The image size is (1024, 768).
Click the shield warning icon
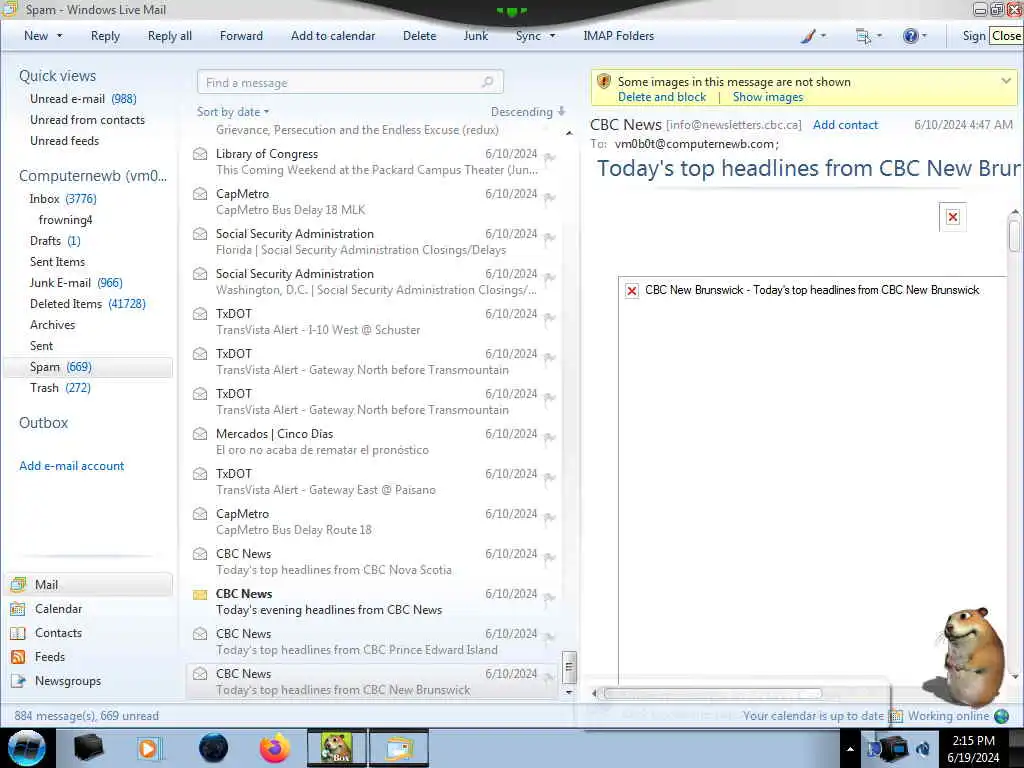point(604,82)
